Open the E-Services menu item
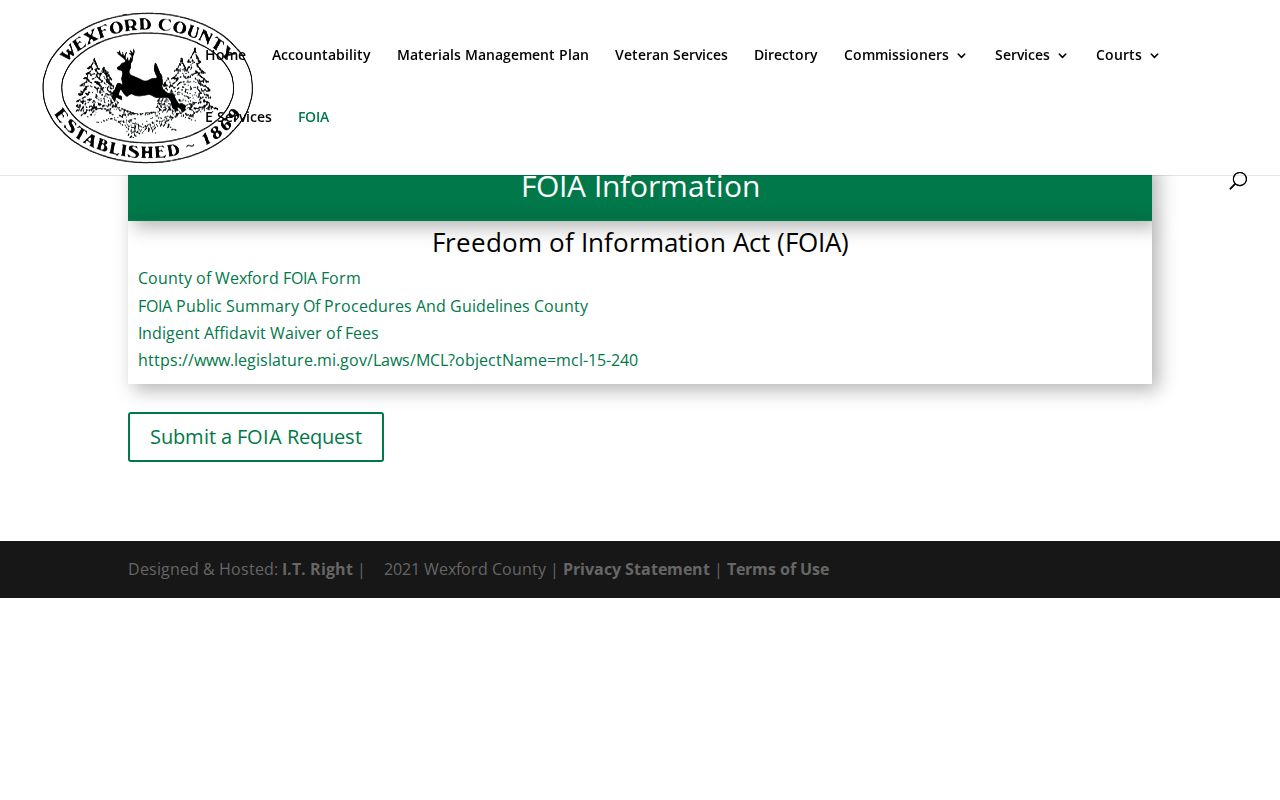This screenshot has width=1280, height=800. point(238,117)
